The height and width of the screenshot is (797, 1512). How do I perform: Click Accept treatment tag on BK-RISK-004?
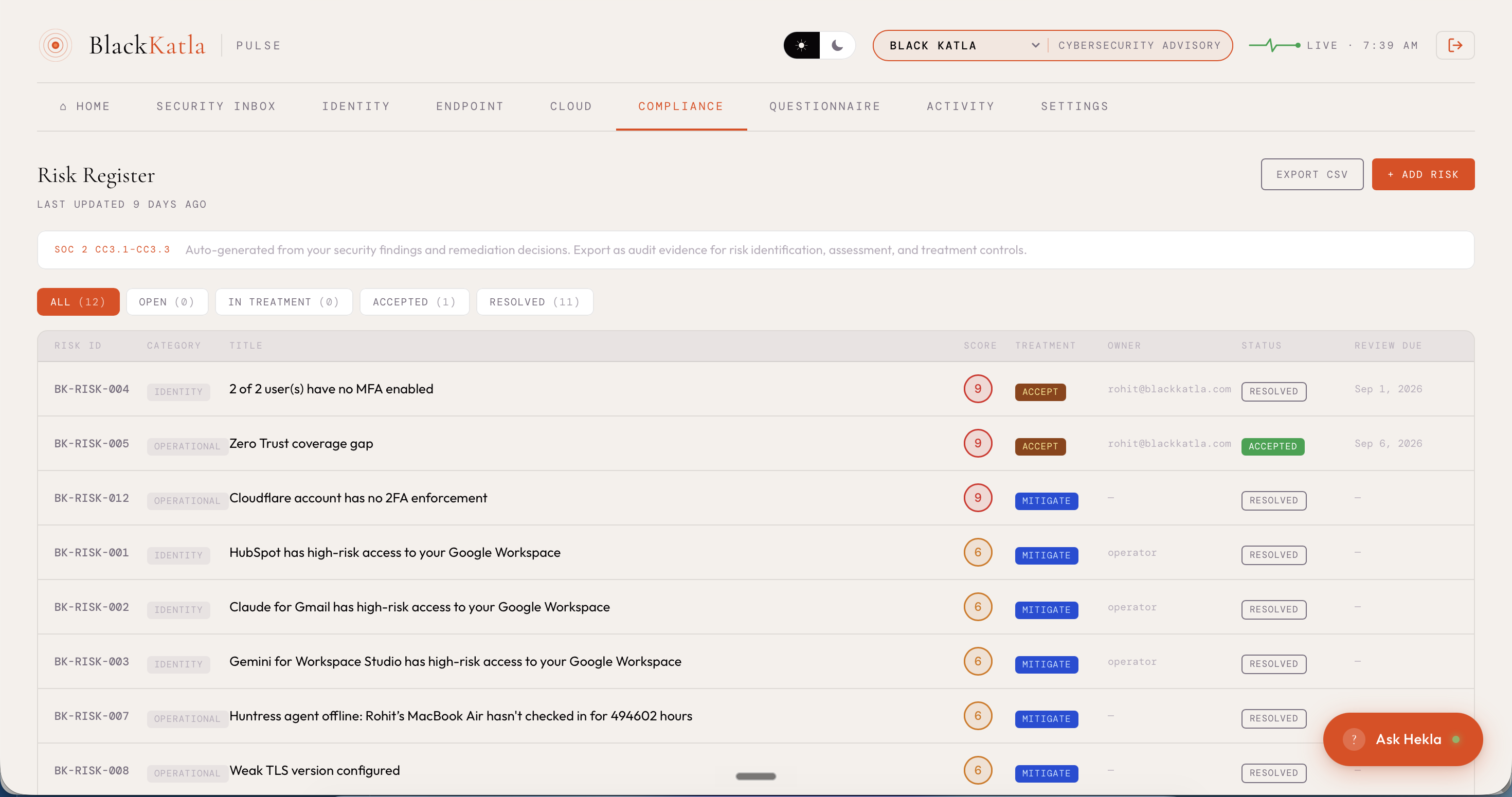pos(1040,392)
